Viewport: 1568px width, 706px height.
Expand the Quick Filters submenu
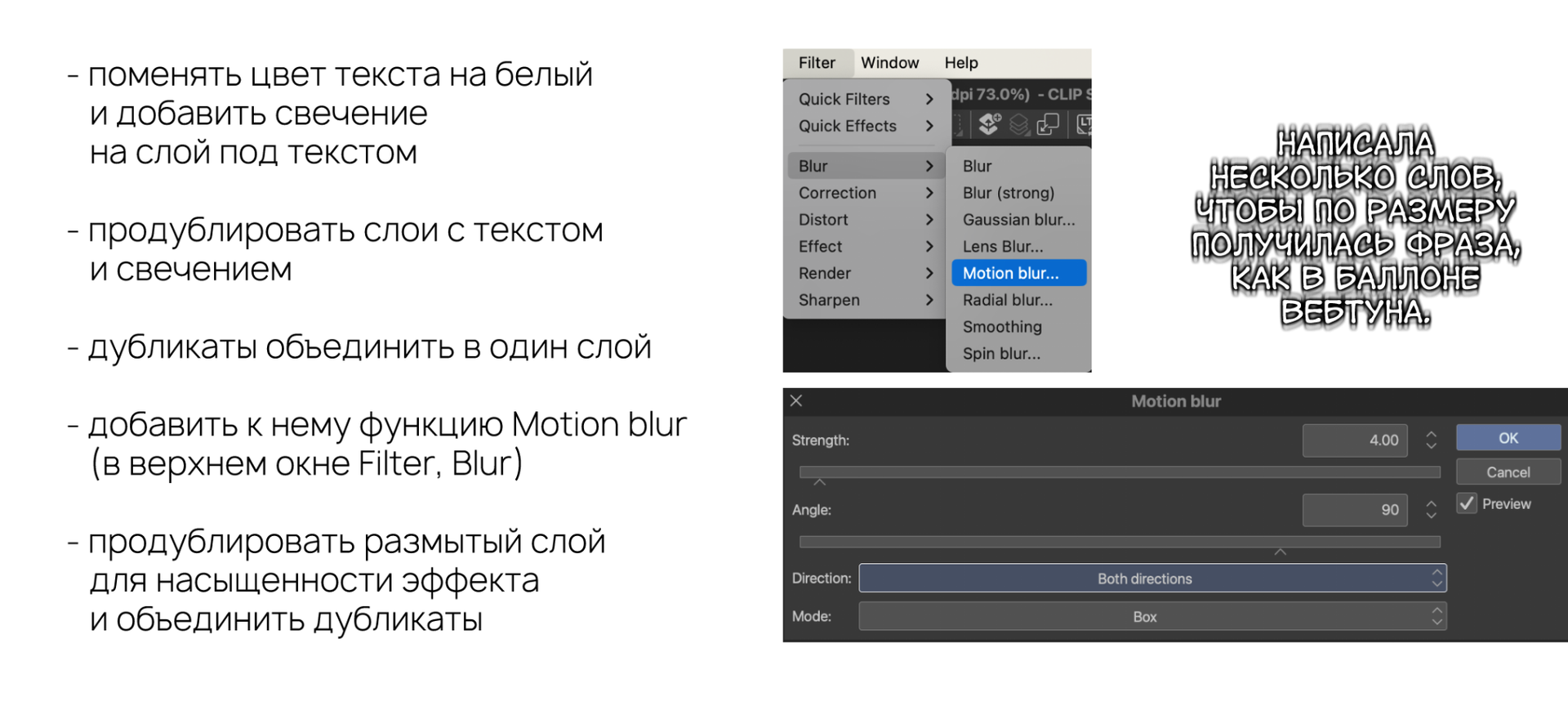[866, 99]
